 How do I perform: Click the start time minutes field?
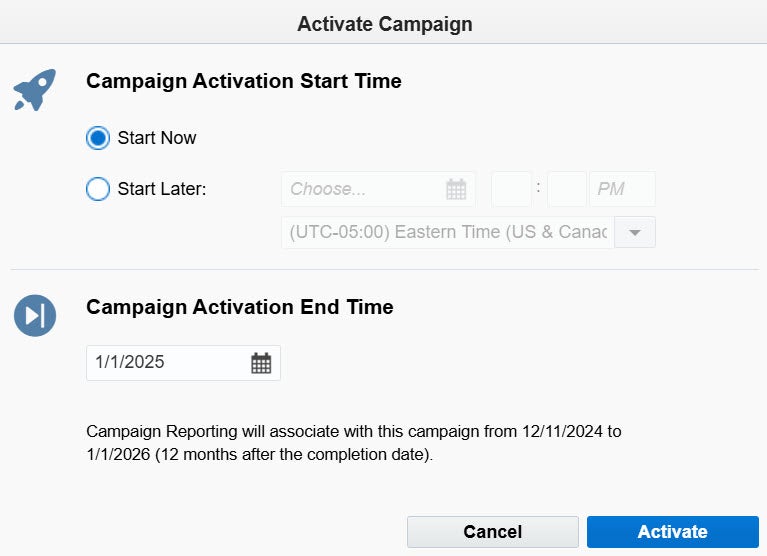pyautogui.click(x=567, y=189)
